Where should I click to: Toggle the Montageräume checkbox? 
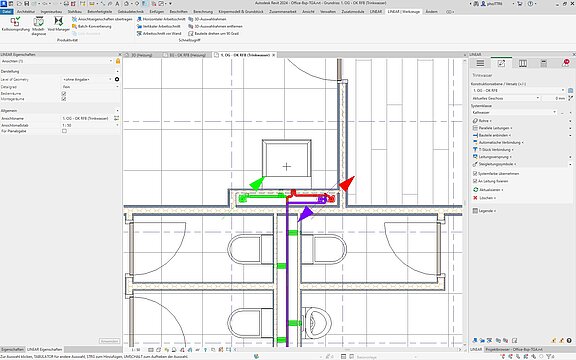[x=64, y=99]
